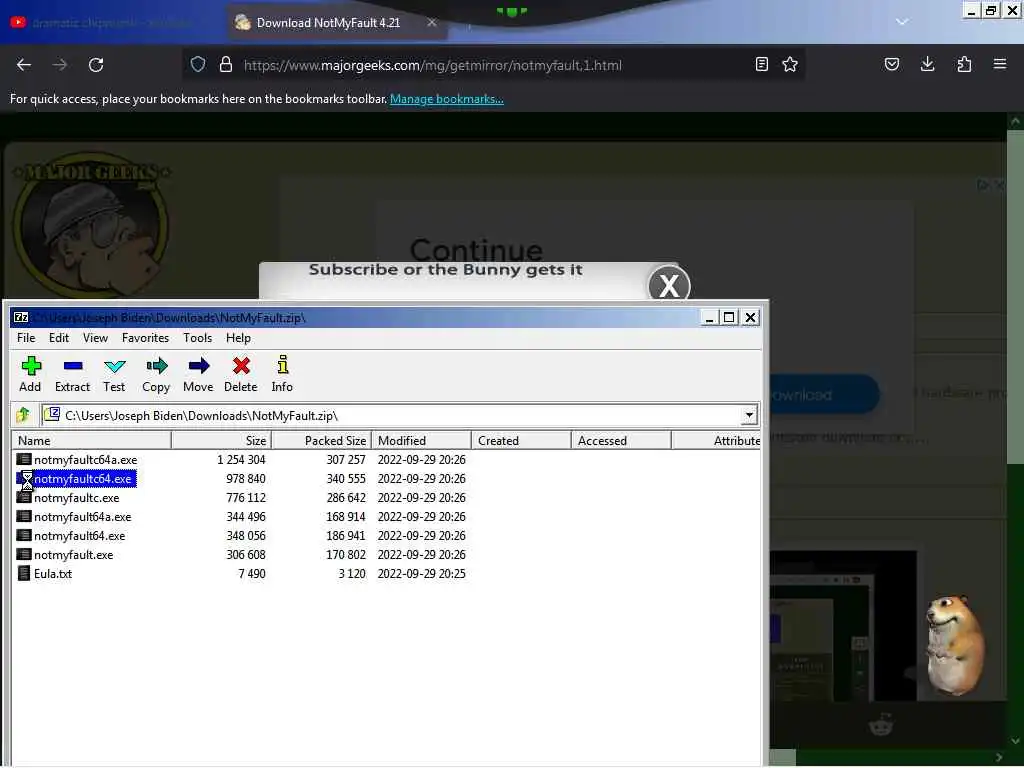
Task: Expand the 7-Zip address path dropdown
Action: (x=749, y=415)
